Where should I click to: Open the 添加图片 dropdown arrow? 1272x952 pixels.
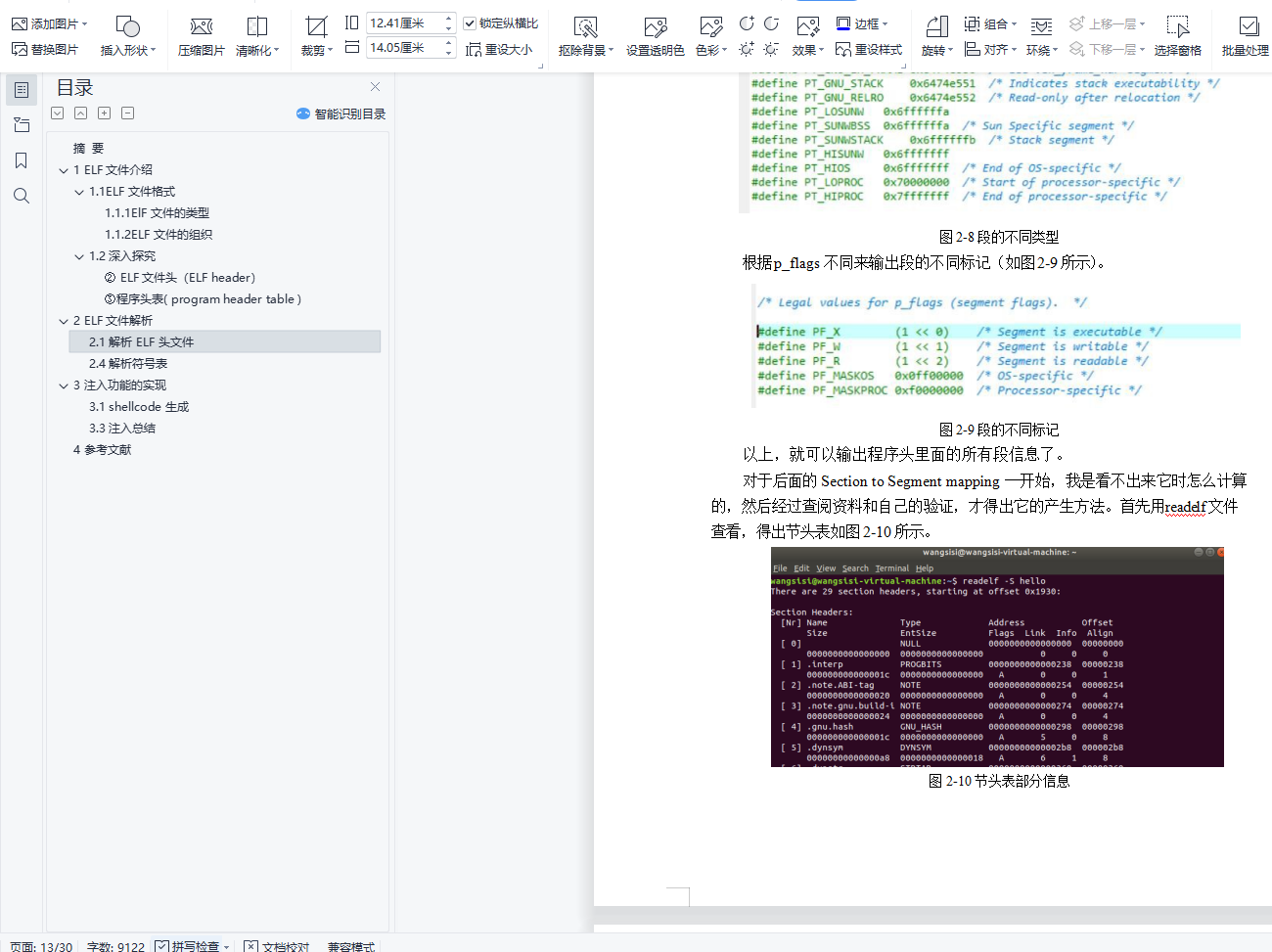point(85,23)
